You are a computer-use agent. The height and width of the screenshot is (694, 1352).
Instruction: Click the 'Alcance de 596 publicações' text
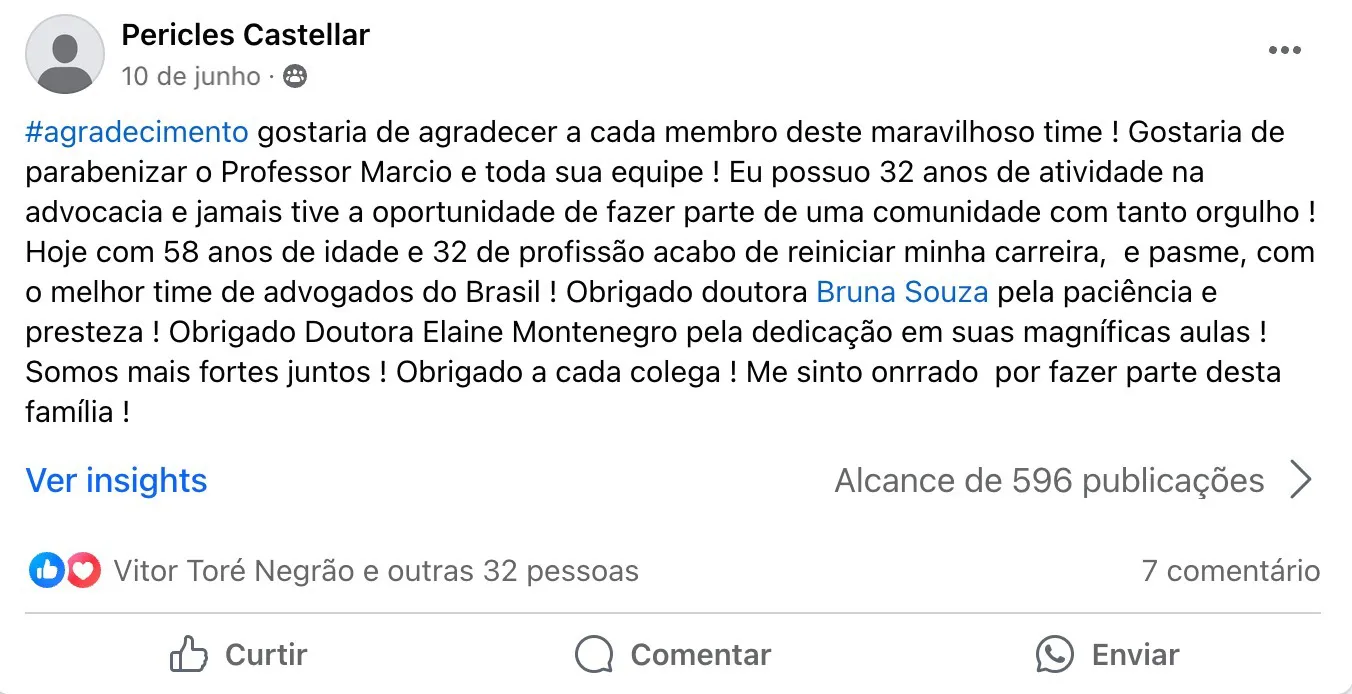(x=1049, y=480)
